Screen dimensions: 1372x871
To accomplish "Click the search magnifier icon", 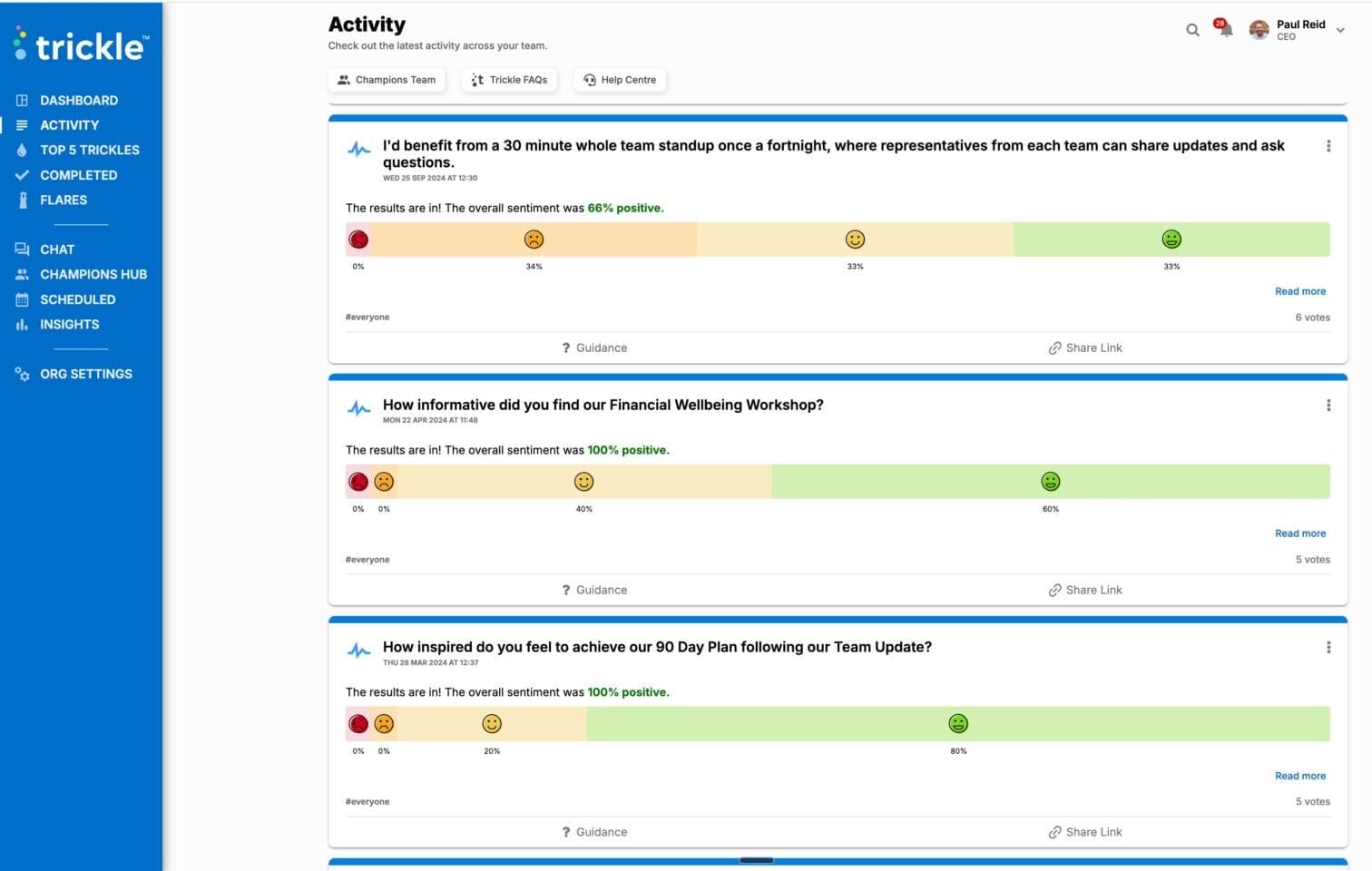I will 1192,30.
